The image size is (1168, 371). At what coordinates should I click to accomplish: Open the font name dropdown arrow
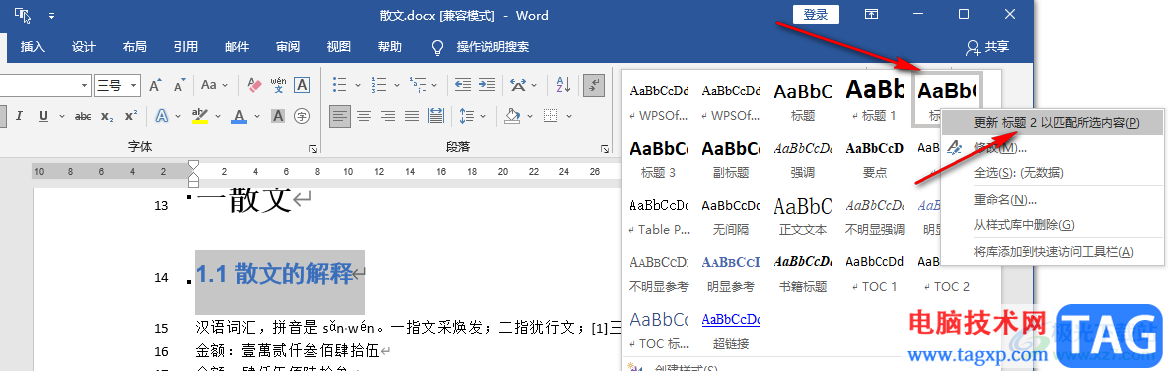point(84,85)
